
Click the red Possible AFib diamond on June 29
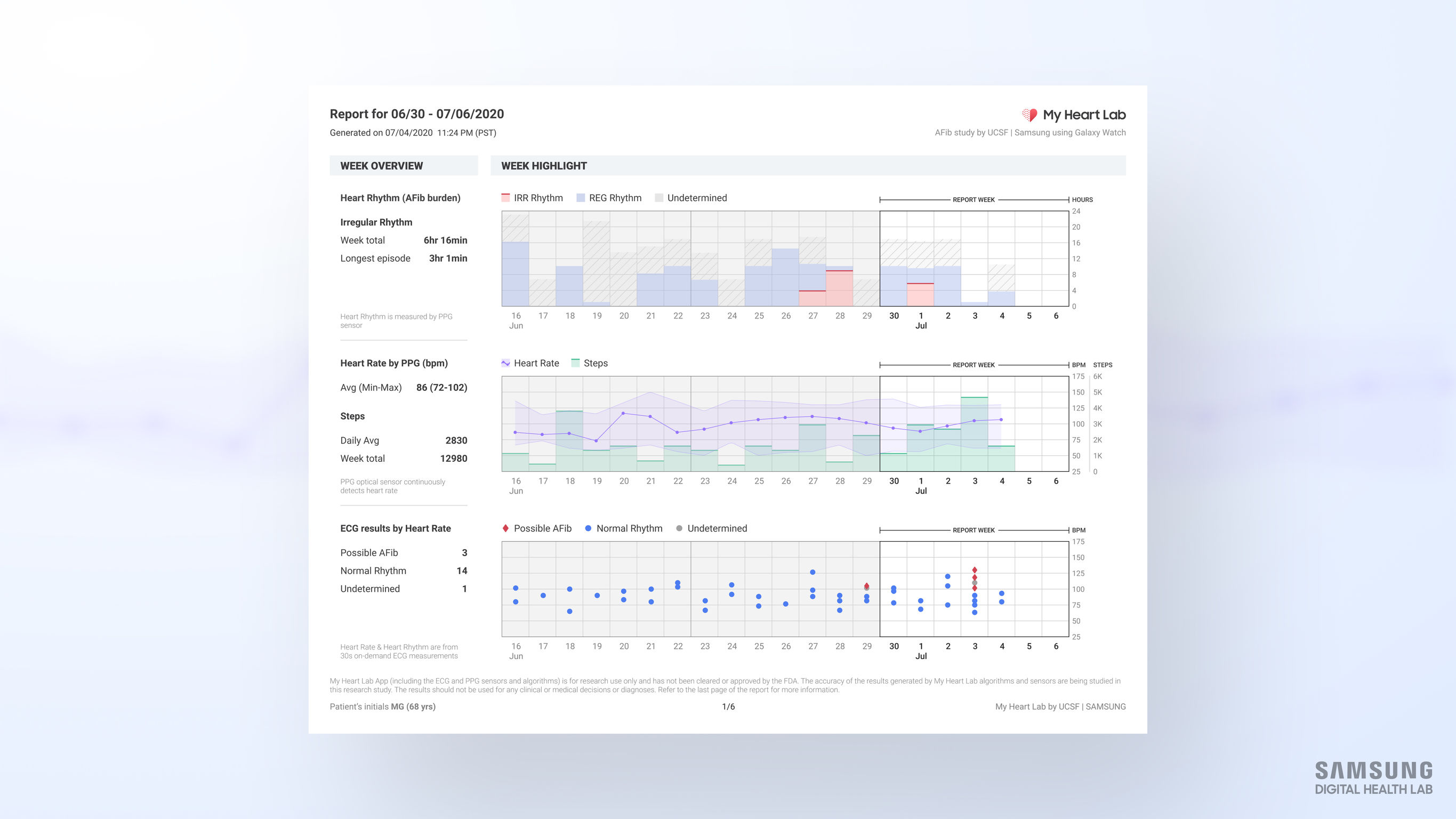coord(866,585)
